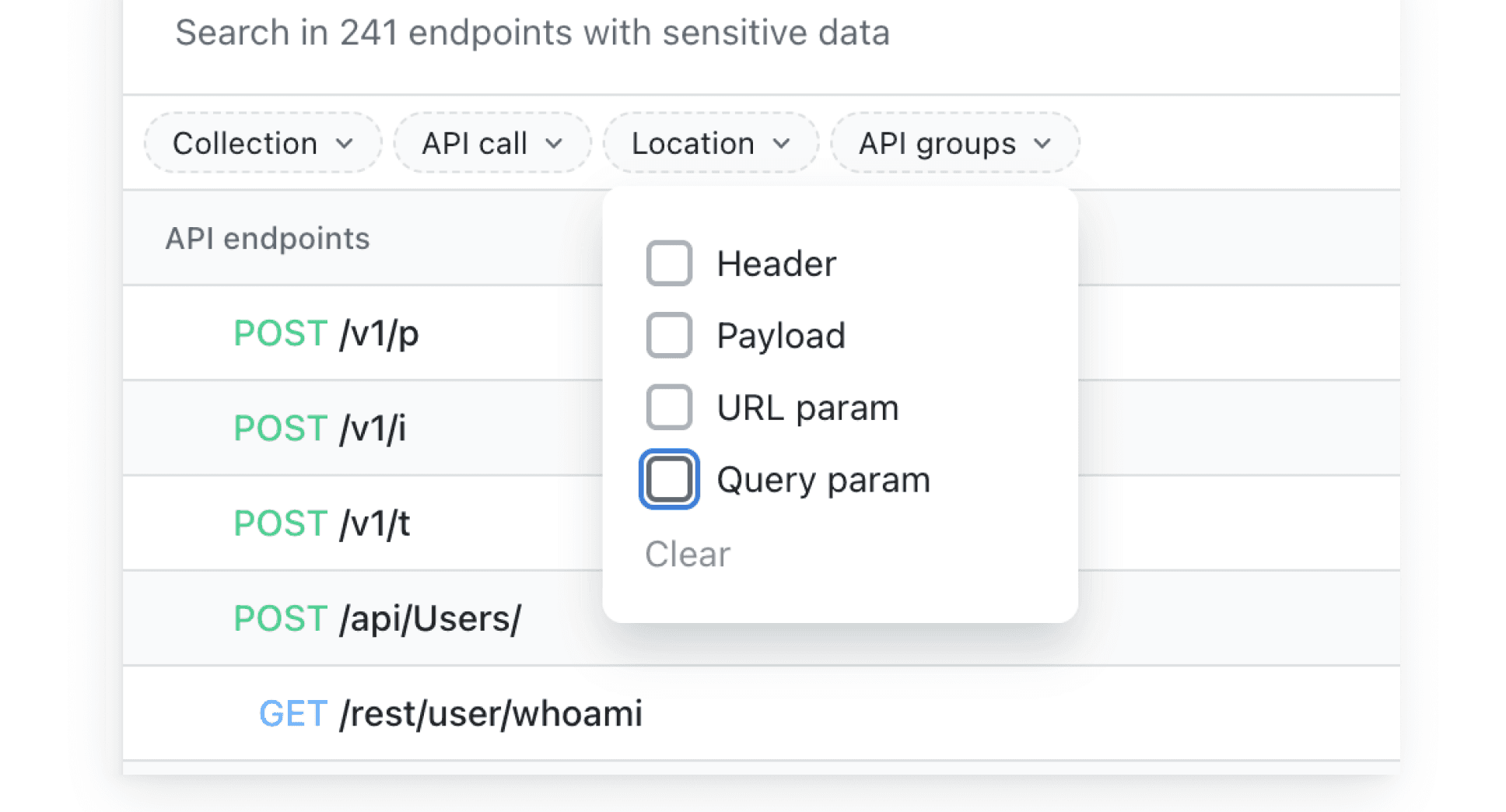Click the POST label on /api/Users/
The width and height of the screenshot is (1506, 812).
[279, 618]
